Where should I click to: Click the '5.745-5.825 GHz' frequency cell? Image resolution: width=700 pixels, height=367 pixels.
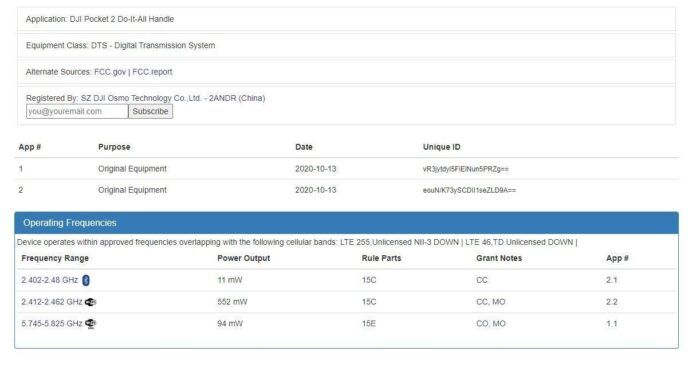52,323
